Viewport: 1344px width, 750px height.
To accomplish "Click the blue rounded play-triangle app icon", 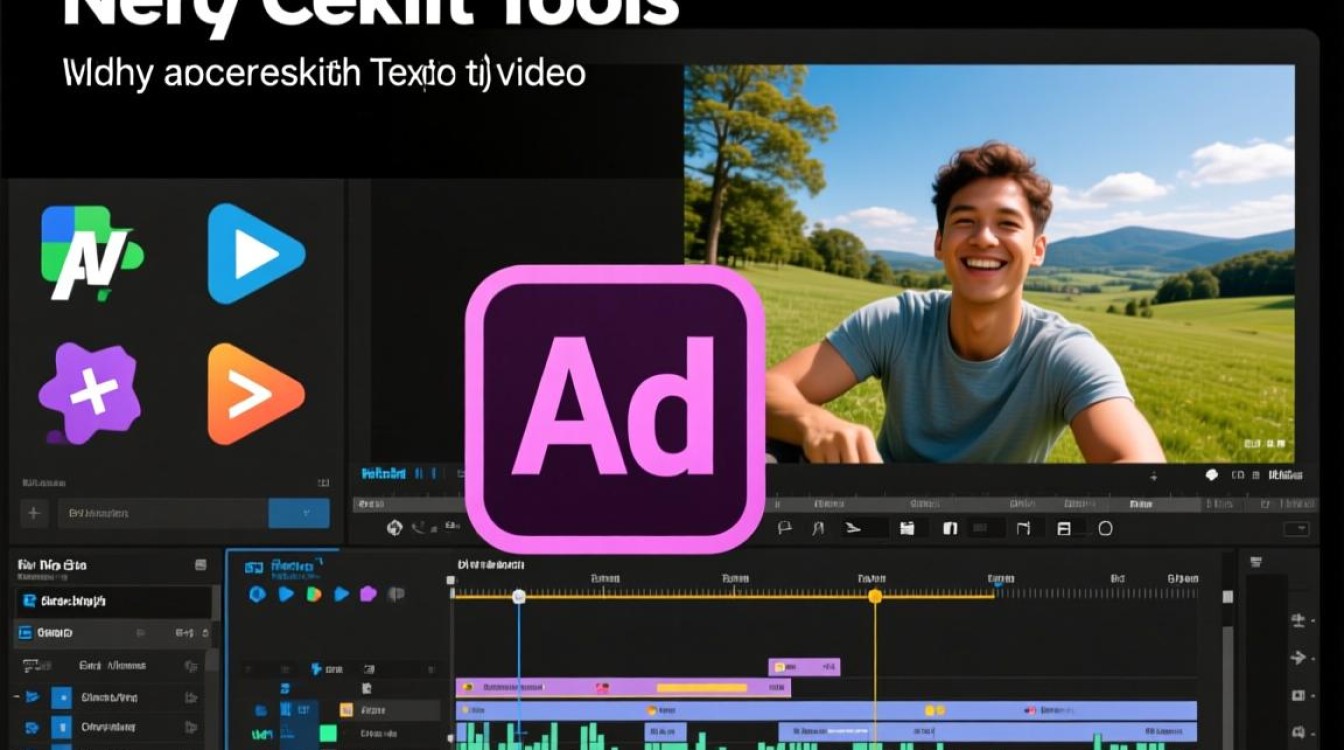I will pos(255,253).
